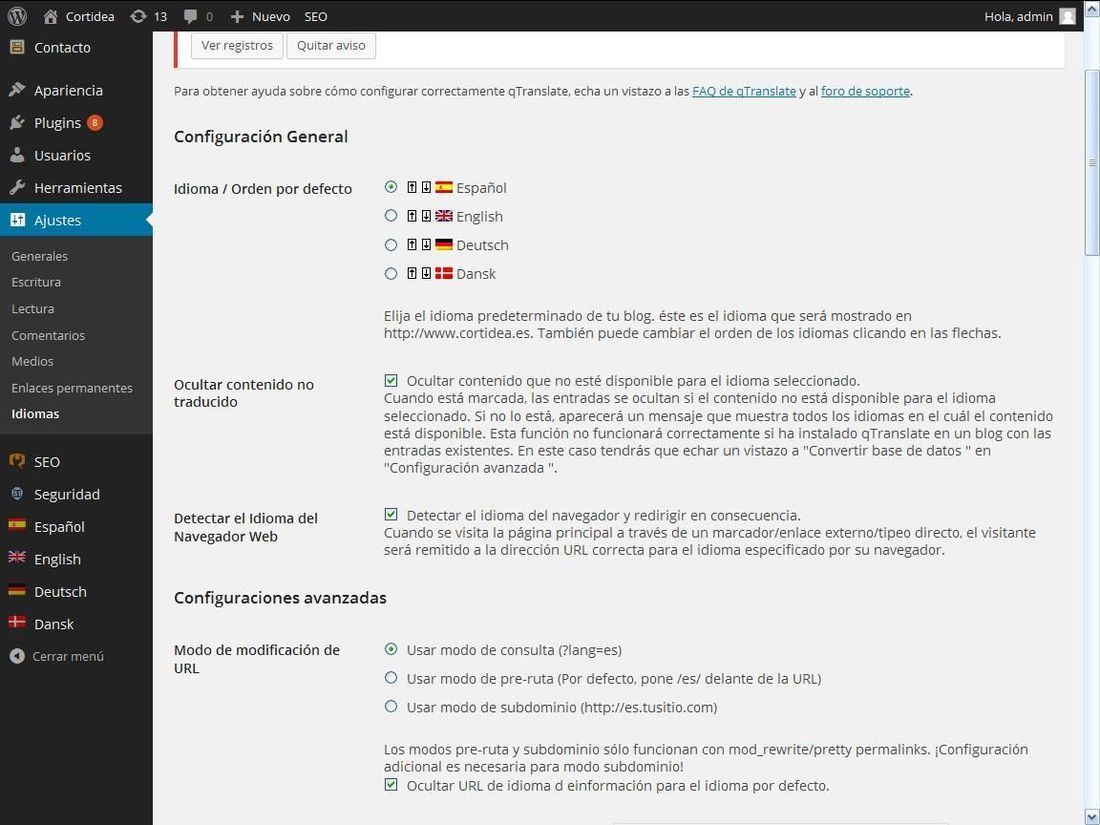1100x825 pixels.
Task: Open Idiomas settings submenu item
Action: (x=35, y=414)
